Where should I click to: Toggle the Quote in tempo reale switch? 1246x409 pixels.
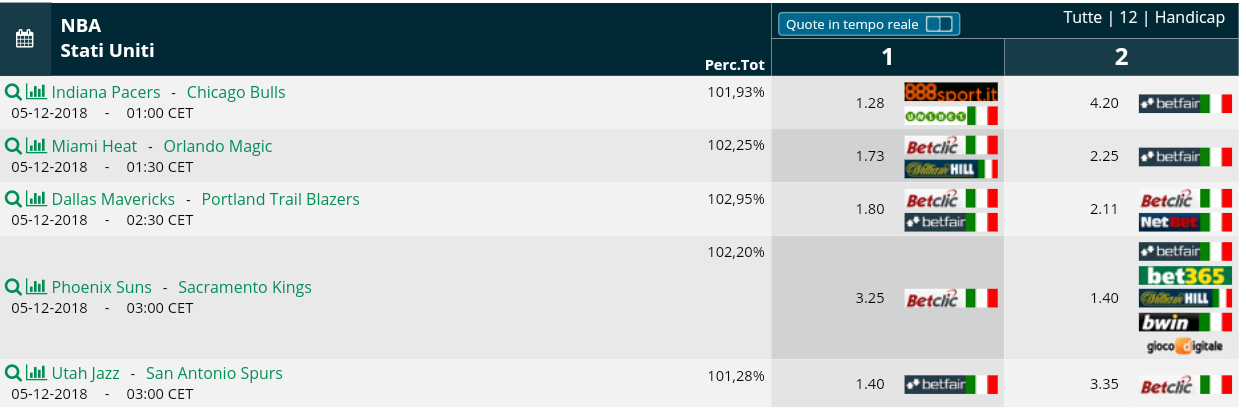click(939, 24)
